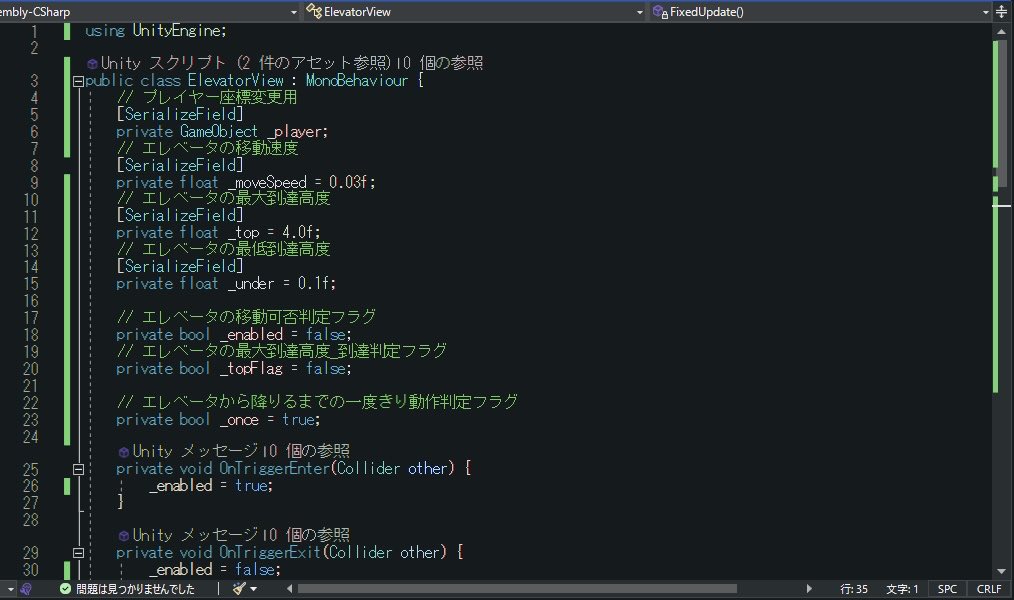Click '[SerializeField]' attribute on line 5

point(180,114)
